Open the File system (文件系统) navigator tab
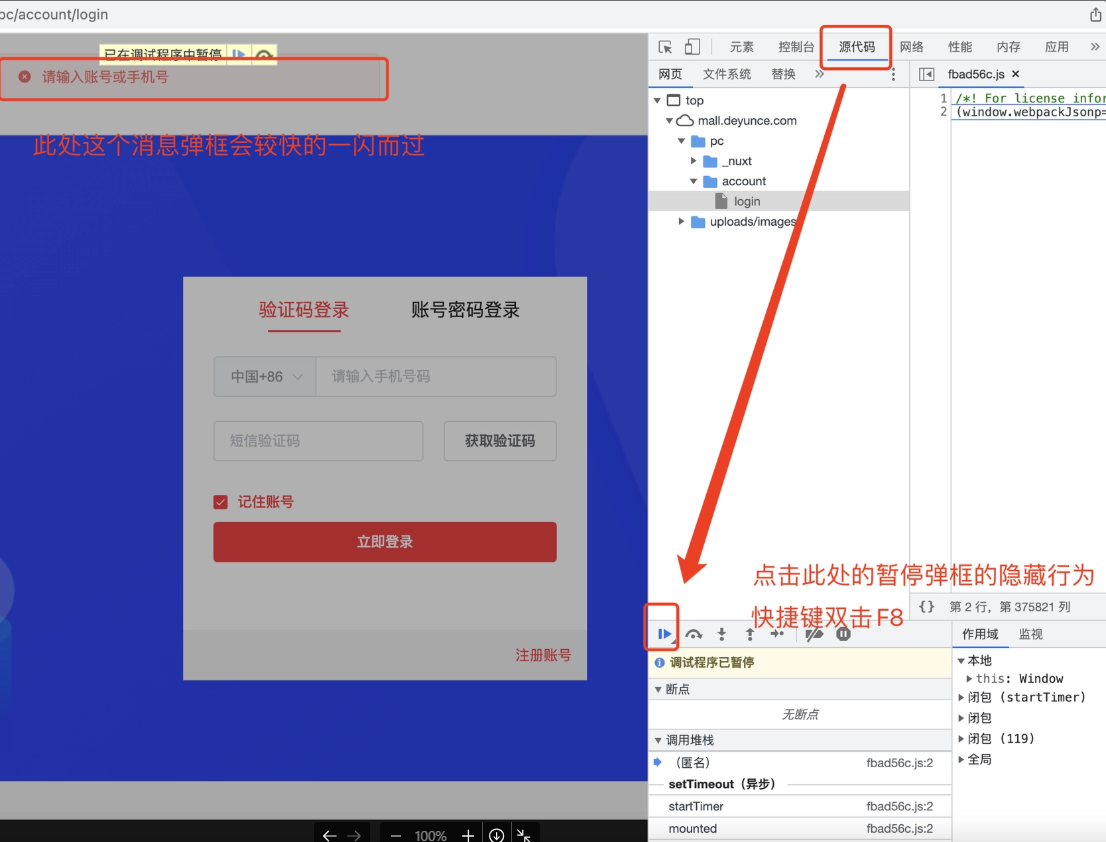 pos(727,74)
